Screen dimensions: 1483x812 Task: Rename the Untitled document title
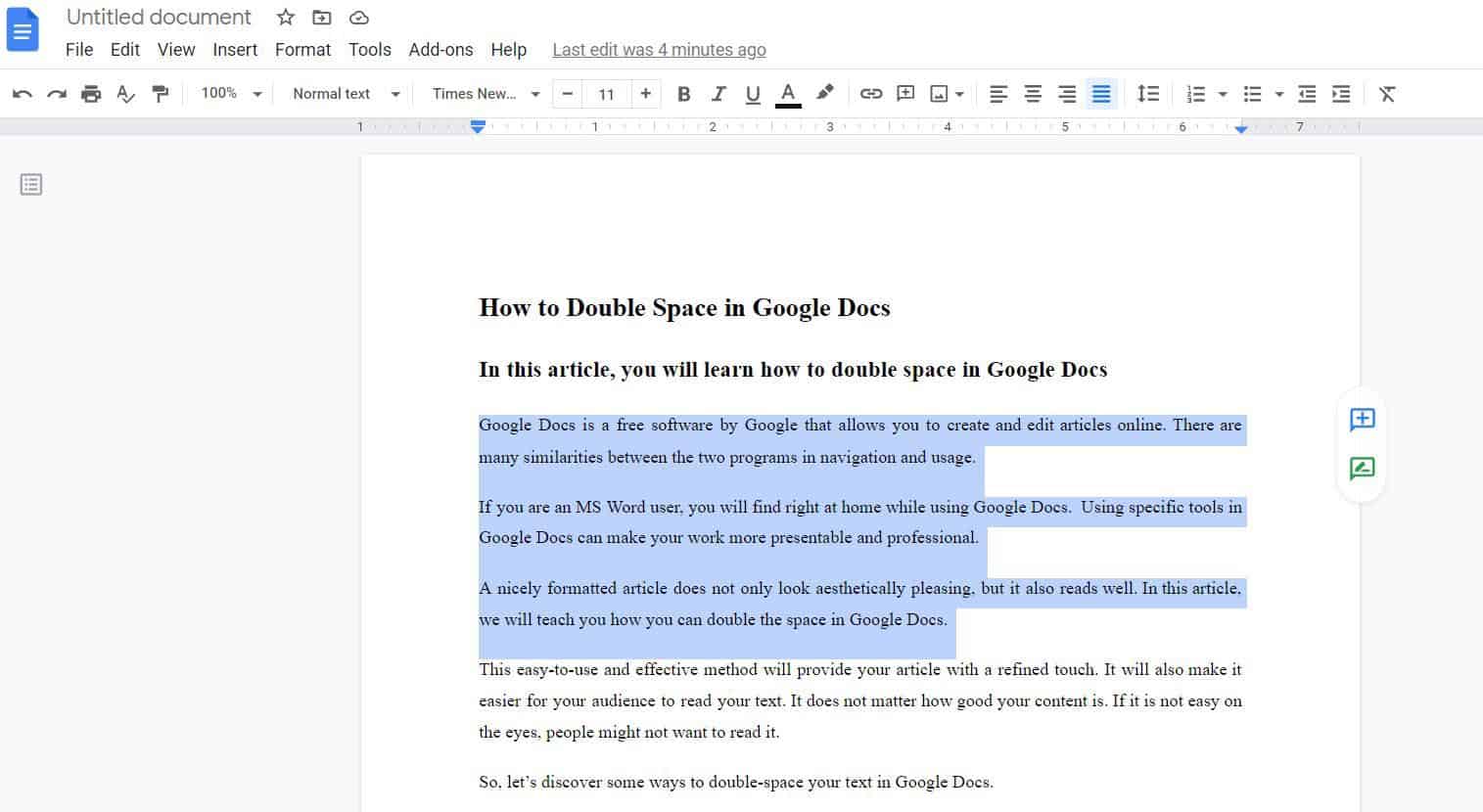[159, 18]
